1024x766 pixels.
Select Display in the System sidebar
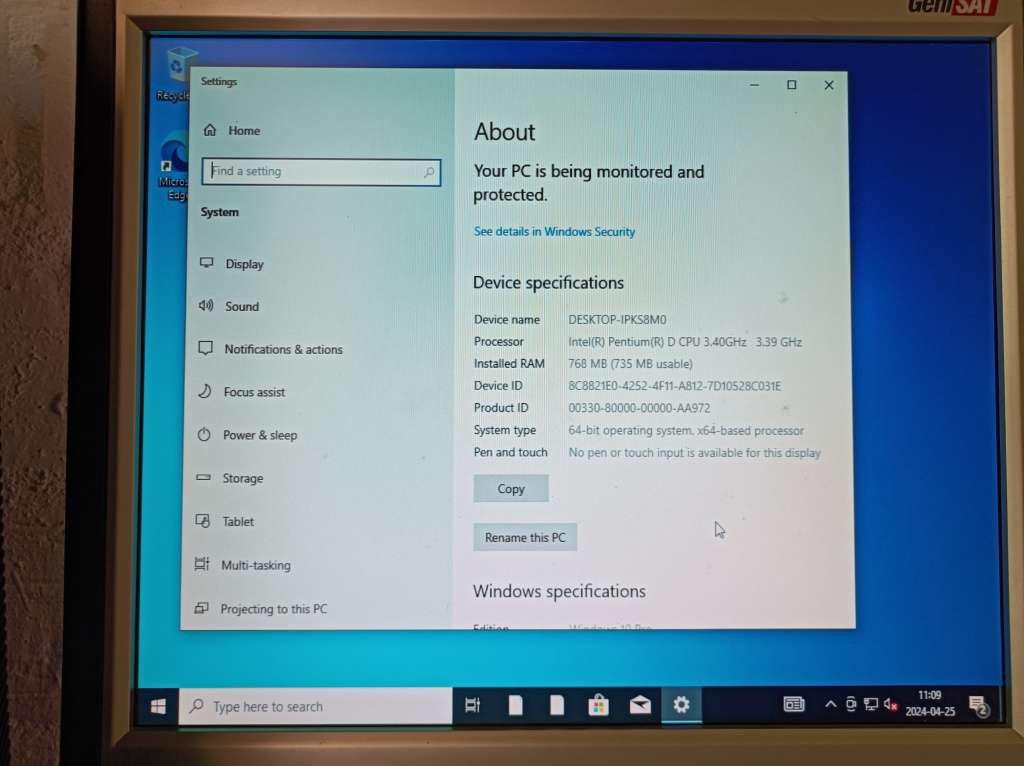point(244,264)
